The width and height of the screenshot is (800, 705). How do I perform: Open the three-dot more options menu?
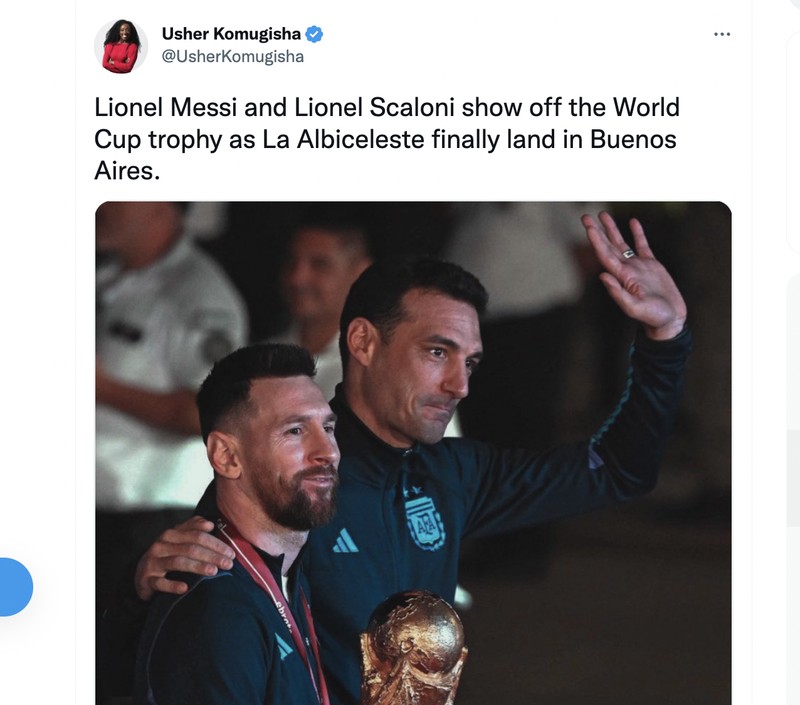(x=721, y=34)
